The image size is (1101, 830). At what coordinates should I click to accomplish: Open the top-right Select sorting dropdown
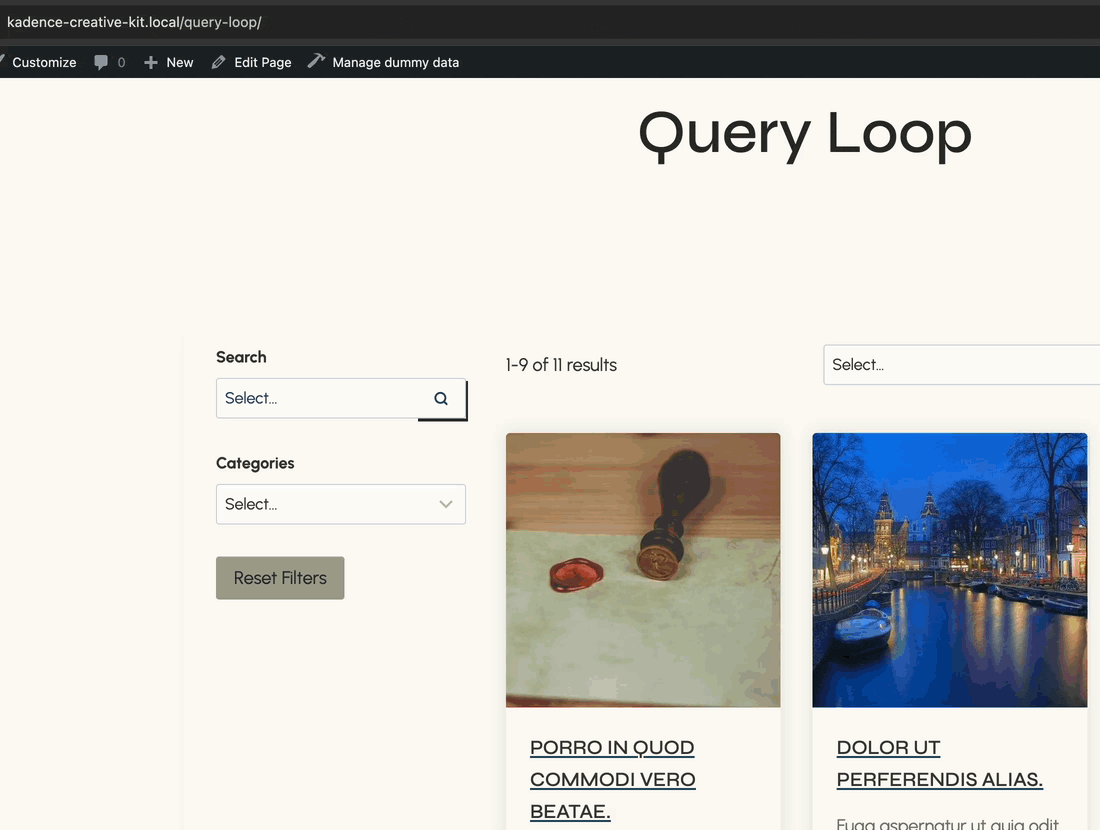point(960,364)
